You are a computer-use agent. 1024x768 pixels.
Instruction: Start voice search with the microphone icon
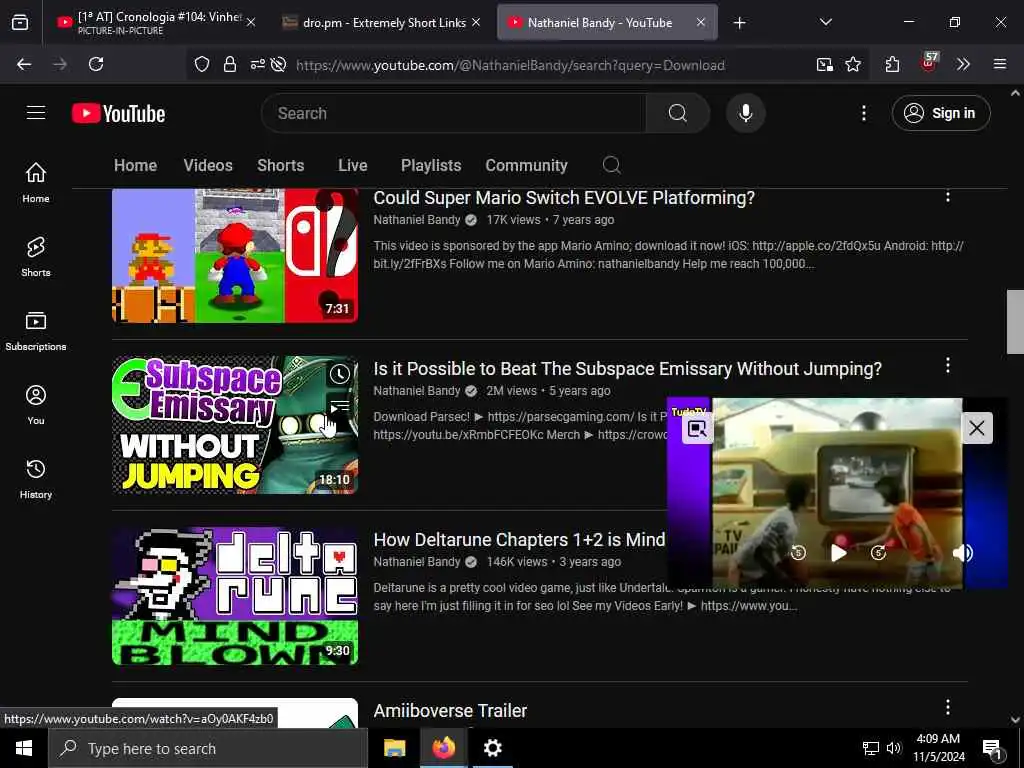(x=745, y=113)
